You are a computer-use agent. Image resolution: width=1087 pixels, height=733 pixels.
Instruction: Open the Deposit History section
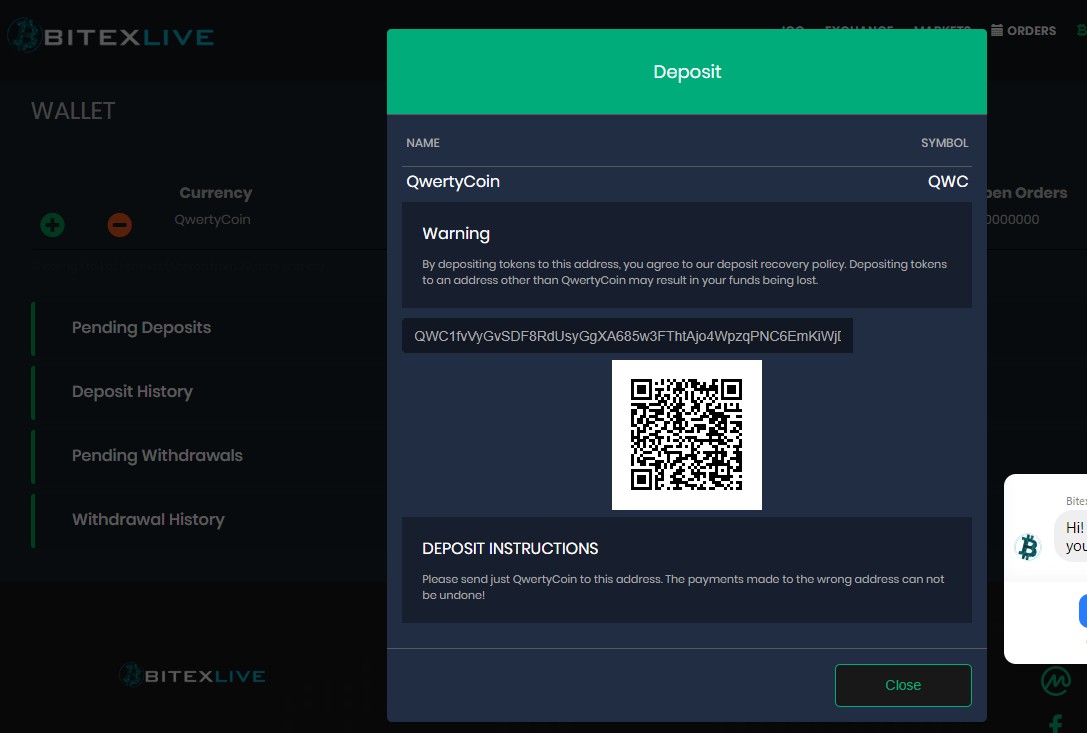(x=132, y=391)
